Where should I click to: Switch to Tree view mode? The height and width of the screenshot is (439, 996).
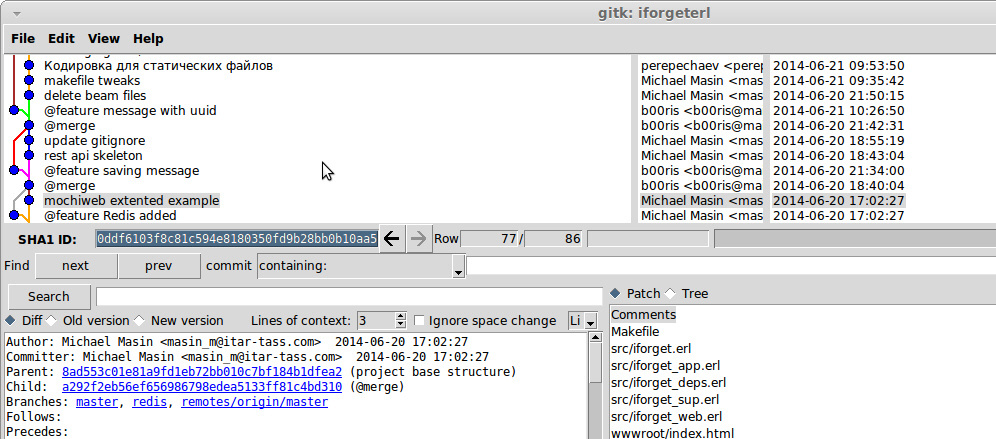point(670,294)
